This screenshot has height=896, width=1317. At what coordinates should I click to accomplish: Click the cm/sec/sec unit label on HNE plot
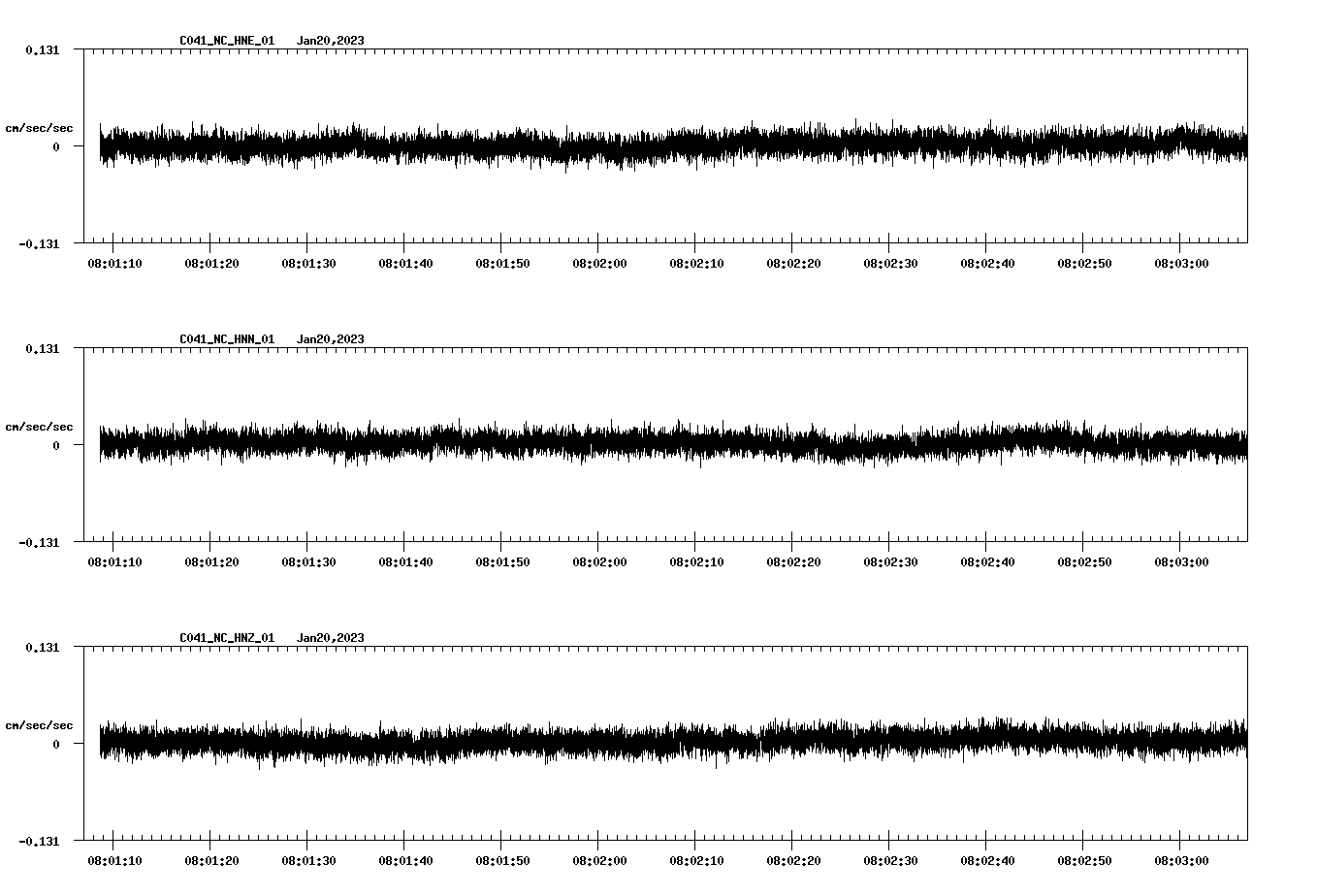tap(39, 128)
